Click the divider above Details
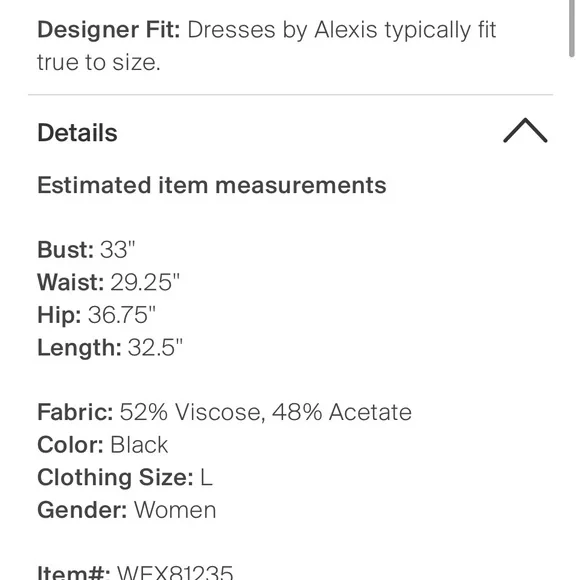The width and height of the screenshot is (580, 580). (290, 95)
